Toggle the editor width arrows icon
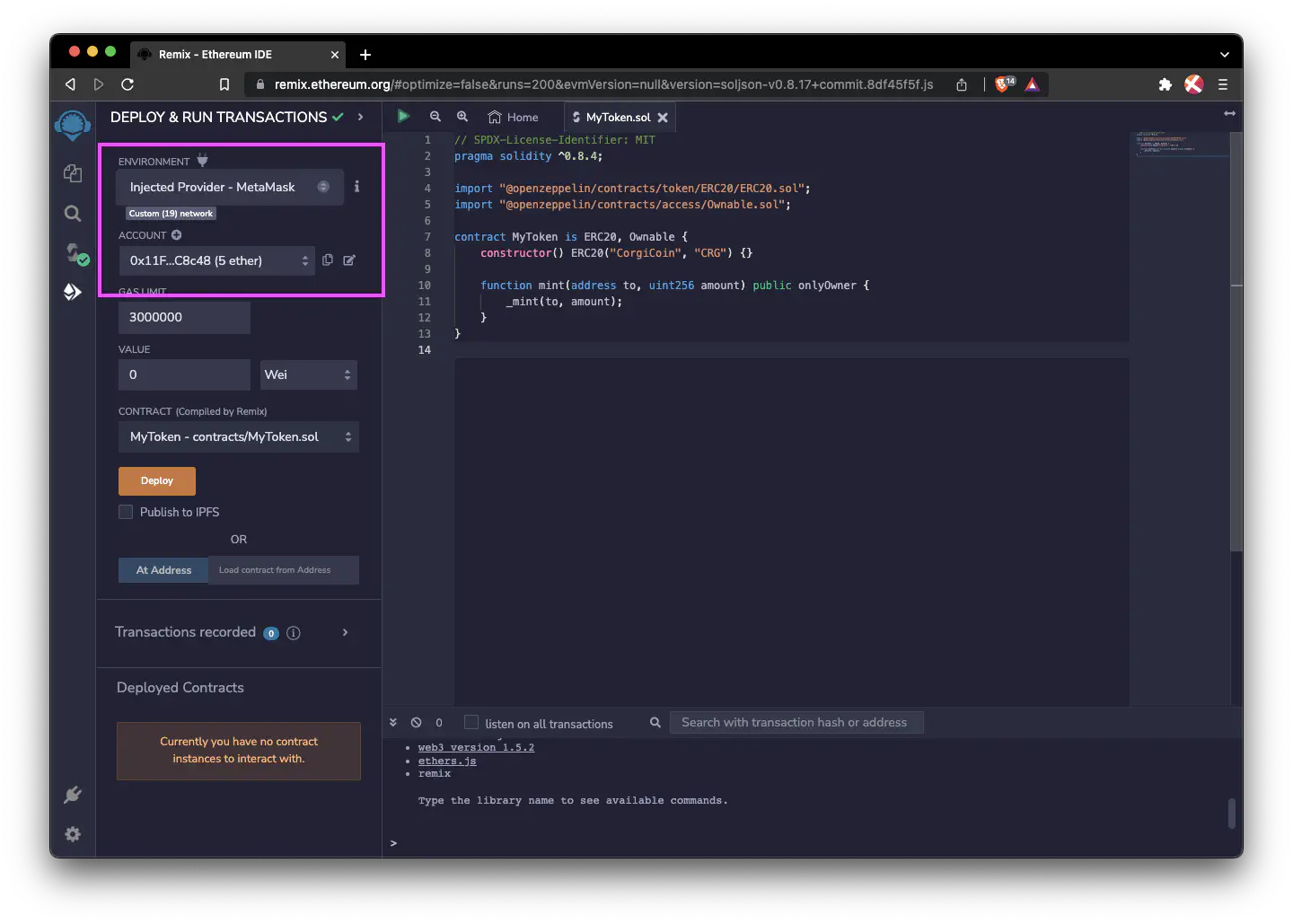The width and height of the screenshot is (1293, 924). (1229, 113)
